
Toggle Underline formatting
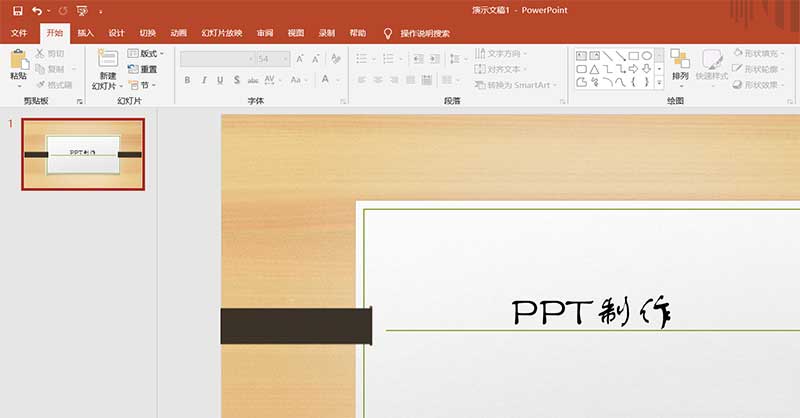pos(220,80)
